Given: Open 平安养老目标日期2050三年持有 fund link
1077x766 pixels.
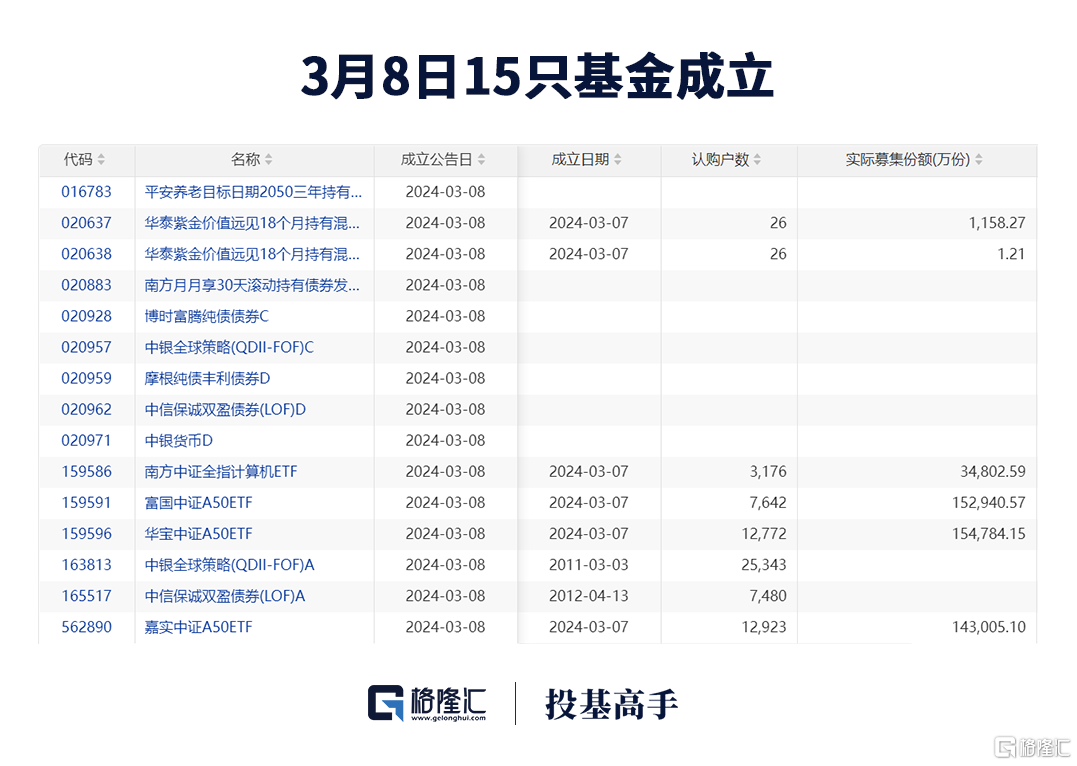Looking at the screenshot, I should pos(253,192).
